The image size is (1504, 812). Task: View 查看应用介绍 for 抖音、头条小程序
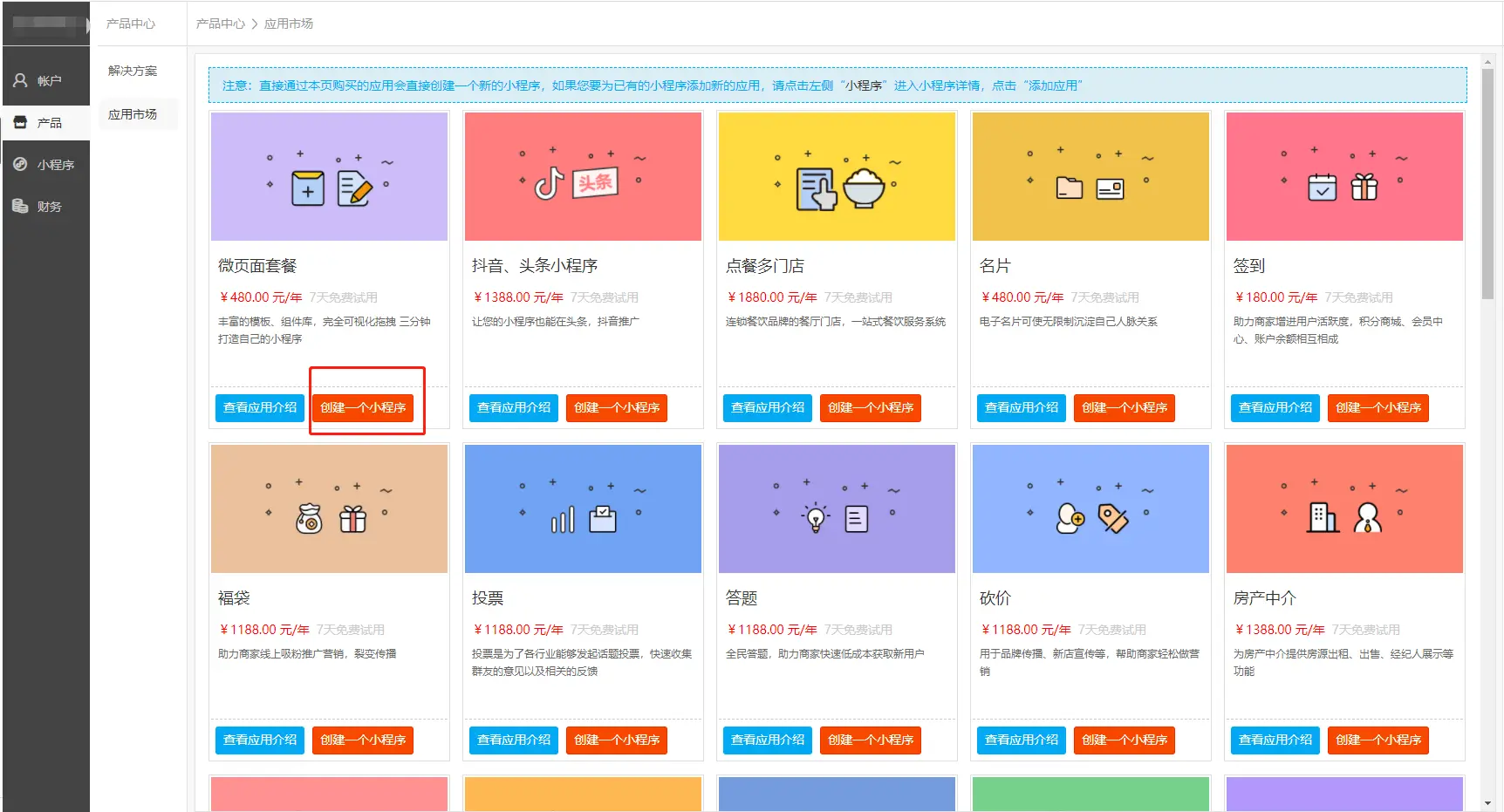514,408
